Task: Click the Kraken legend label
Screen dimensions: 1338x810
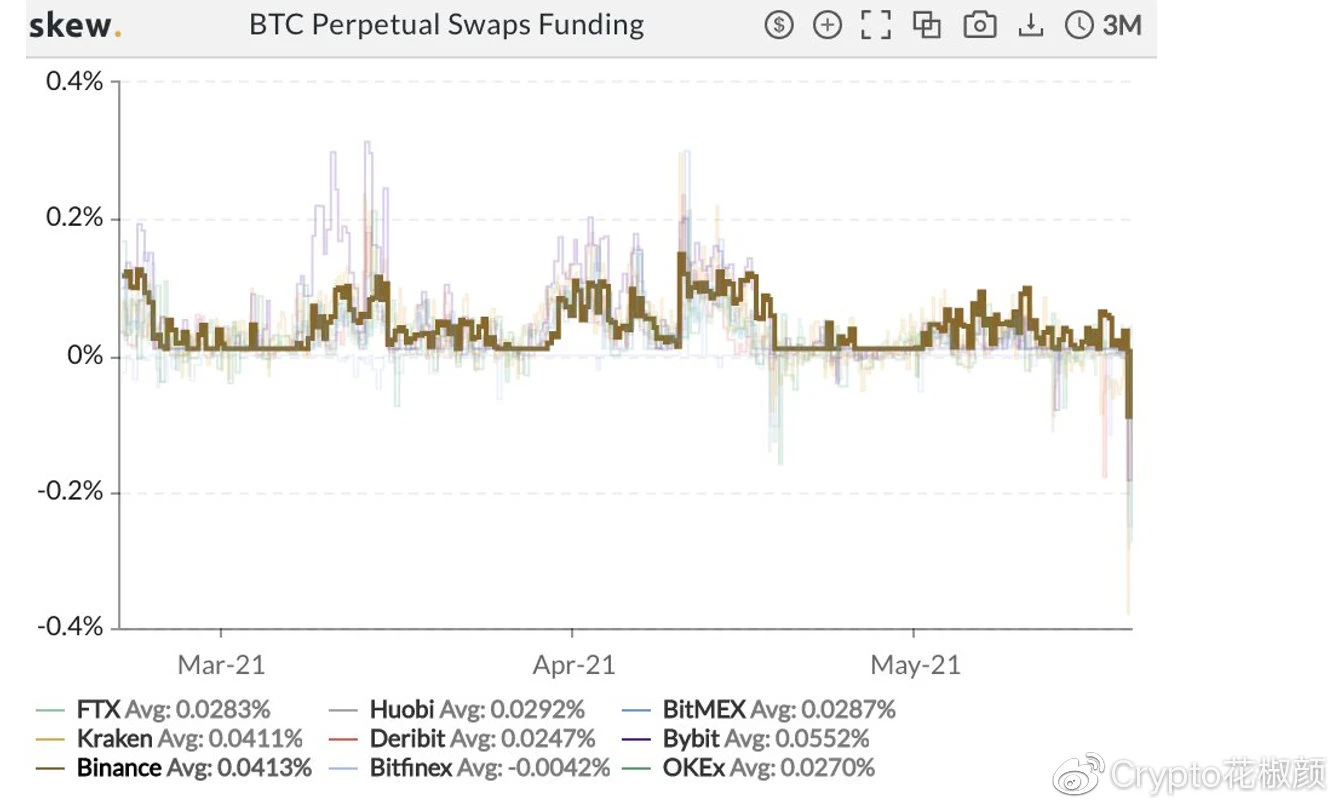Action: coord(114,739)
